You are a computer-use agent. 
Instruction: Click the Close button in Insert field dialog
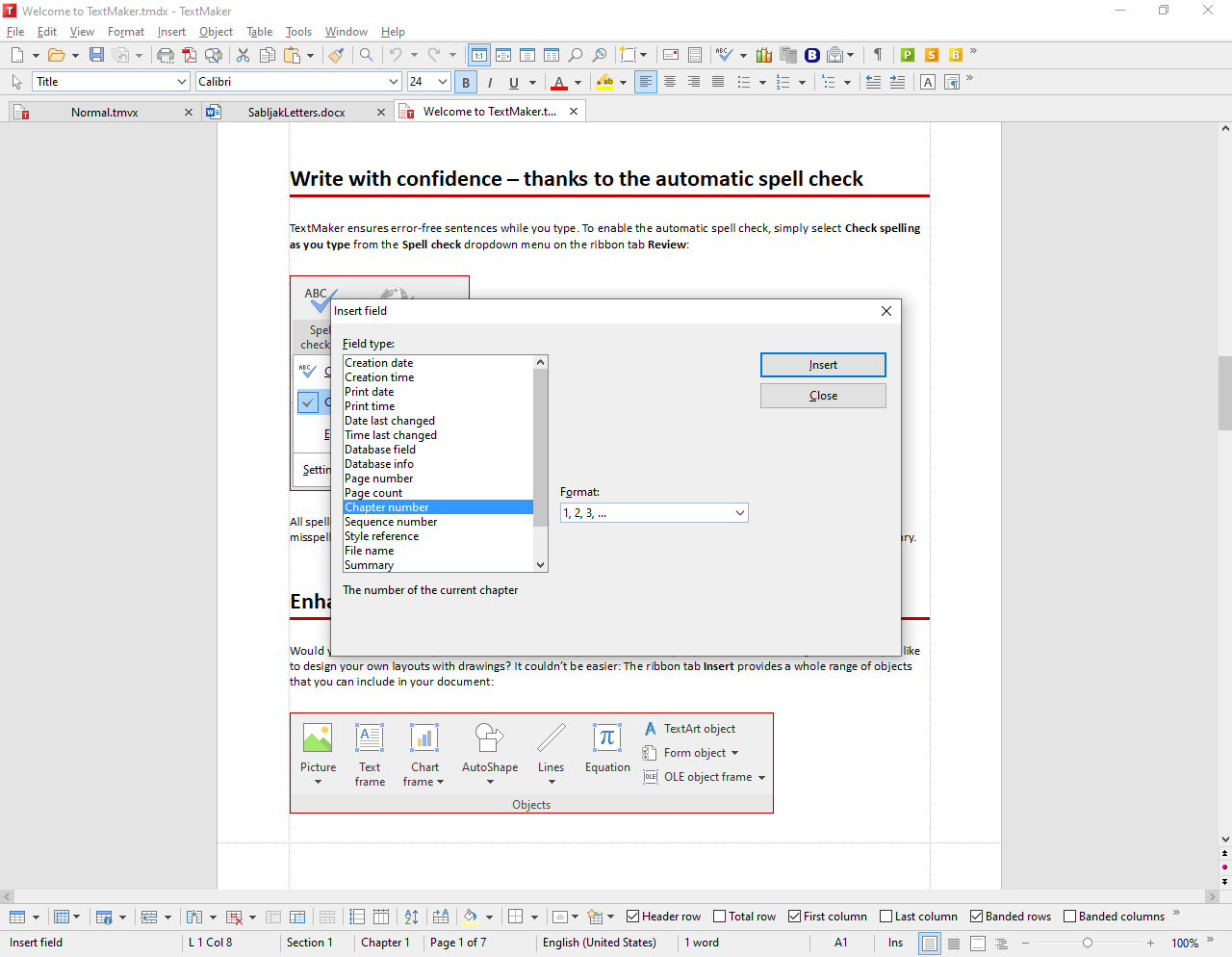coord(823,396)
